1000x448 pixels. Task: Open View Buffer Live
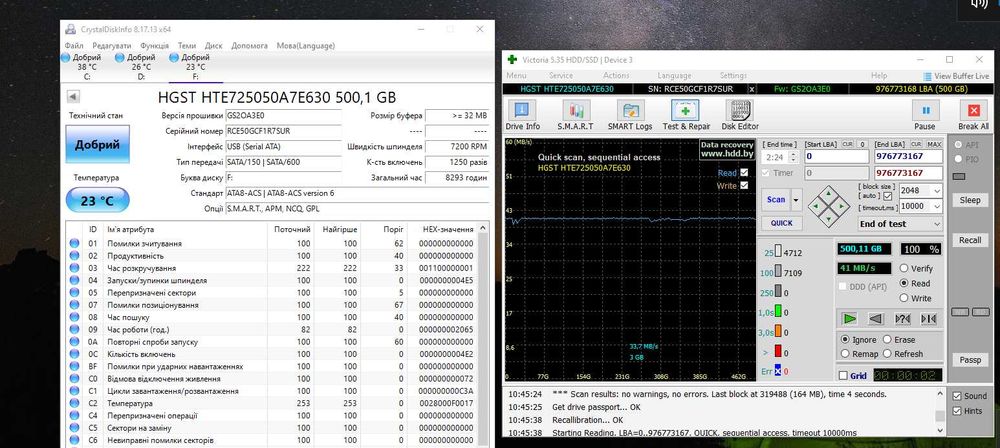point(957,76)
